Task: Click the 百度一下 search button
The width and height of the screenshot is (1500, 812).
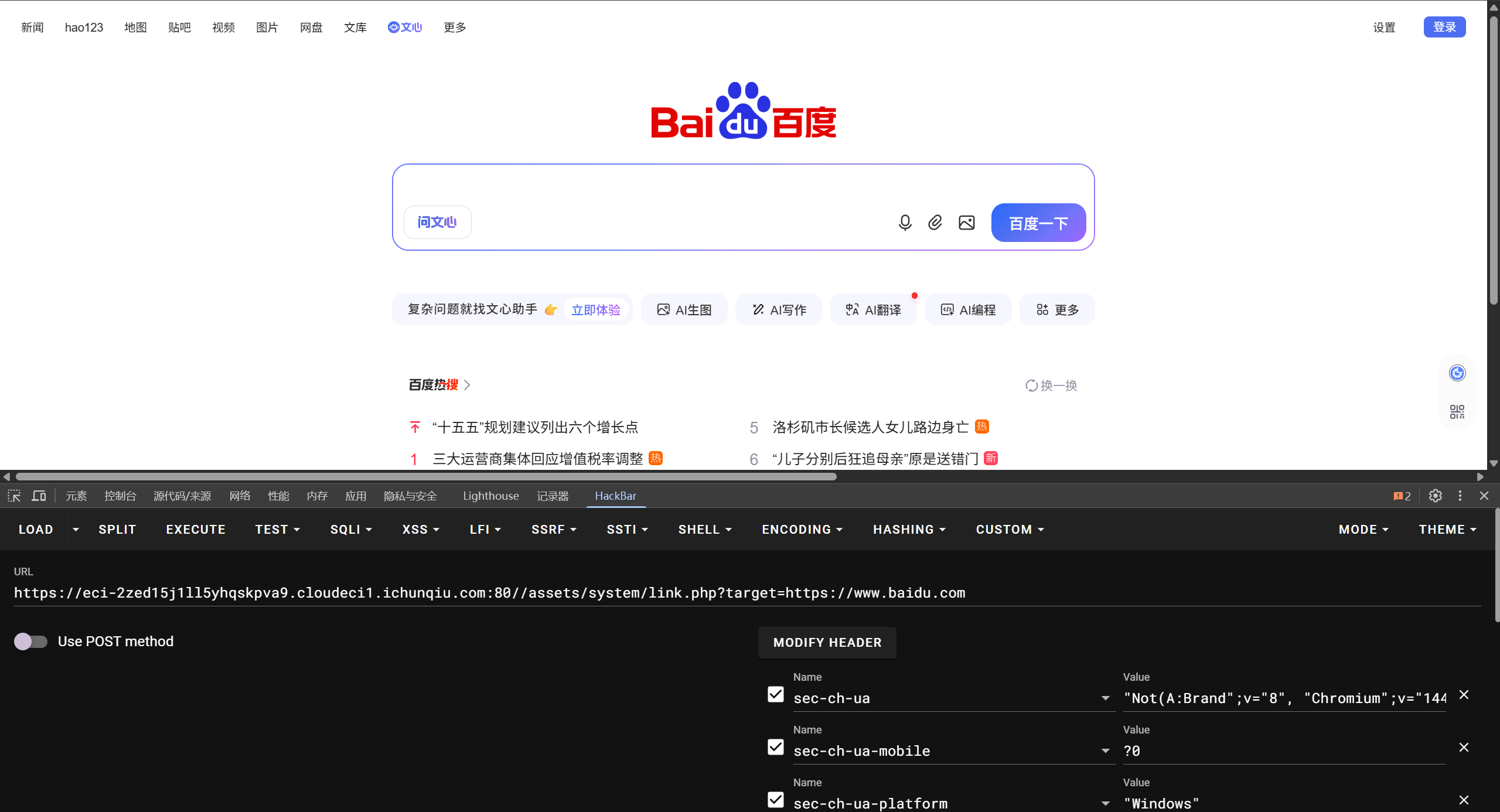Action: pos(1038,223)
